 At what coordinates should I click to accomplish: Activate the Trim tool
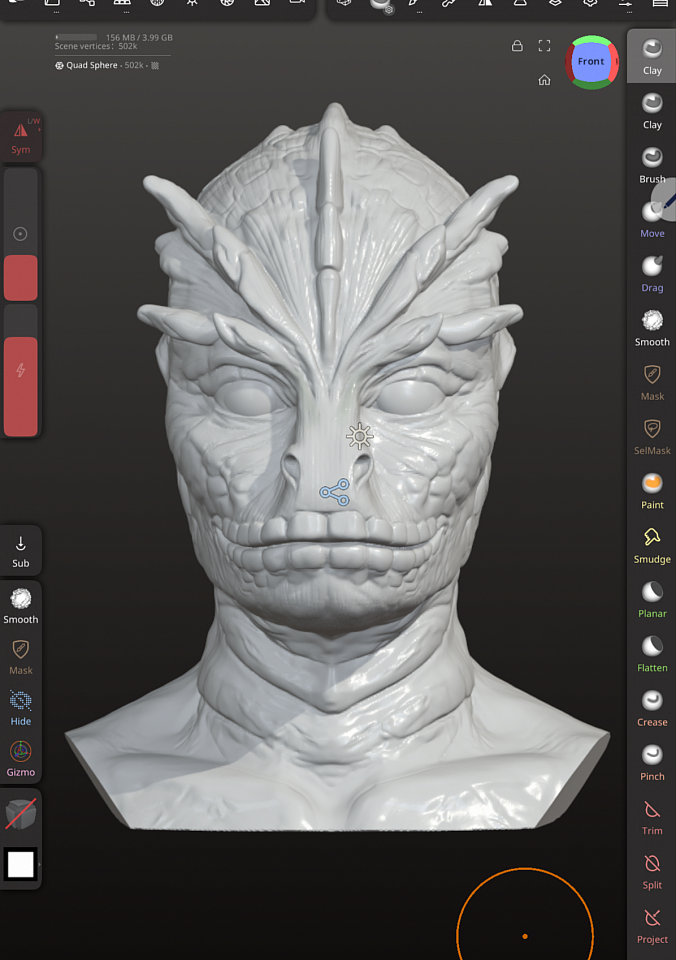652,814
